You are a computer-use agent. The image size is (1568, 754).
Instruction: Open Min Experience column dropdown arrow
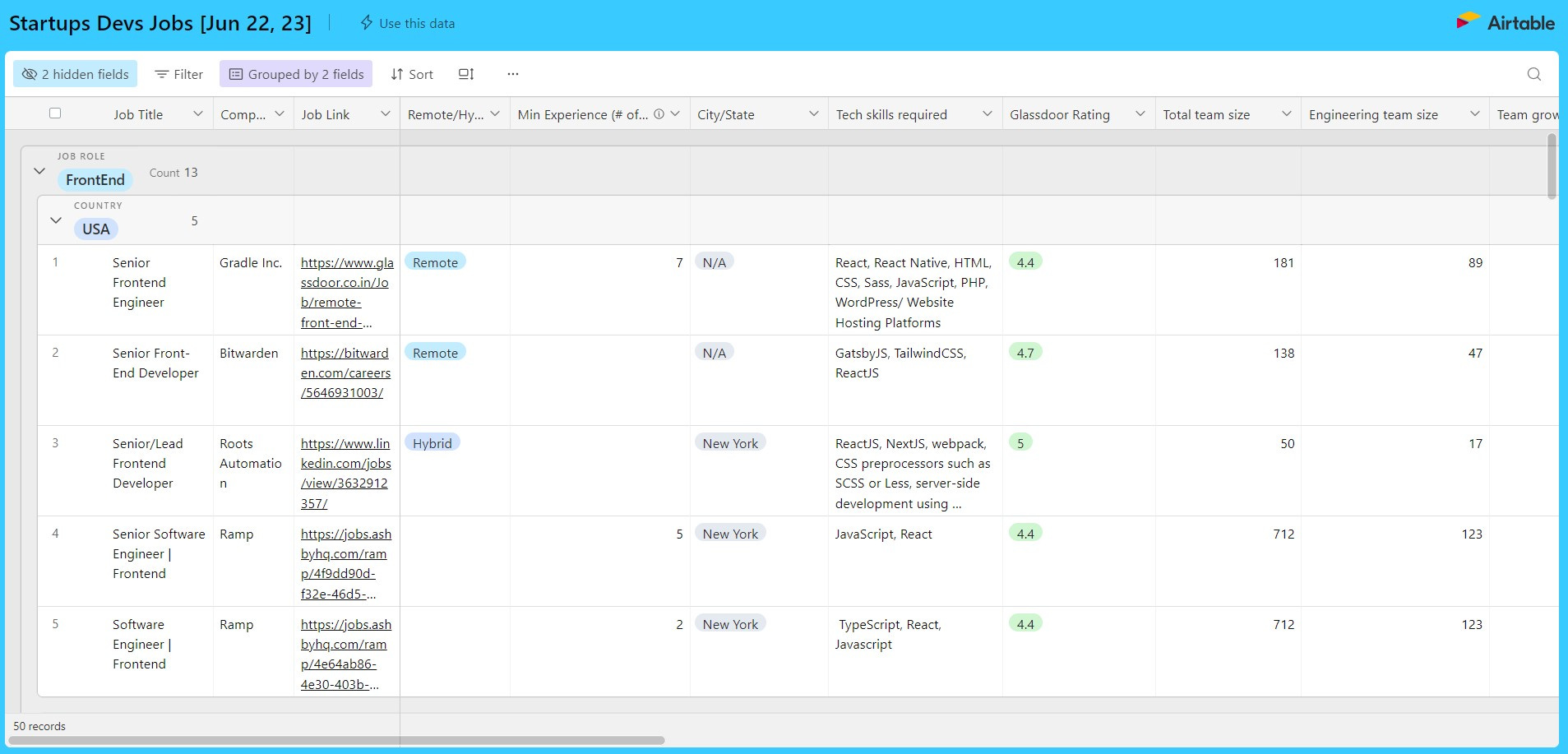click(675, 113)
